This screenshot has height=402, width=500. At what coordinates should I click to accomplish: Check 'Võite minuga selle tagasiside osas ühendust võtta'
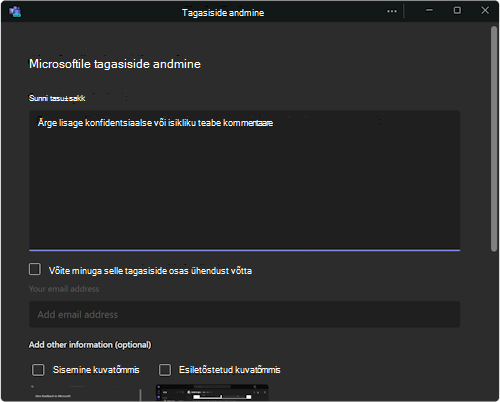[35, 269]
